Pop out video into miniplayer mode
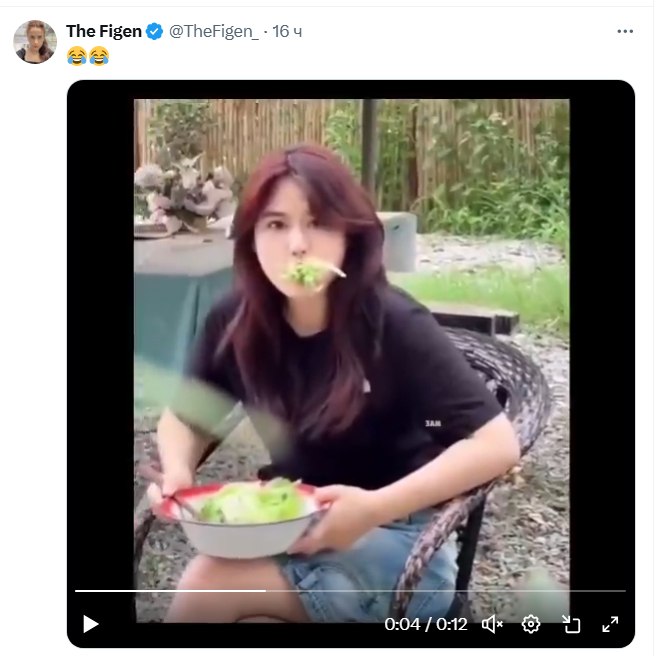This screenshot has height=656, width=661. click(x=571, y=624)
